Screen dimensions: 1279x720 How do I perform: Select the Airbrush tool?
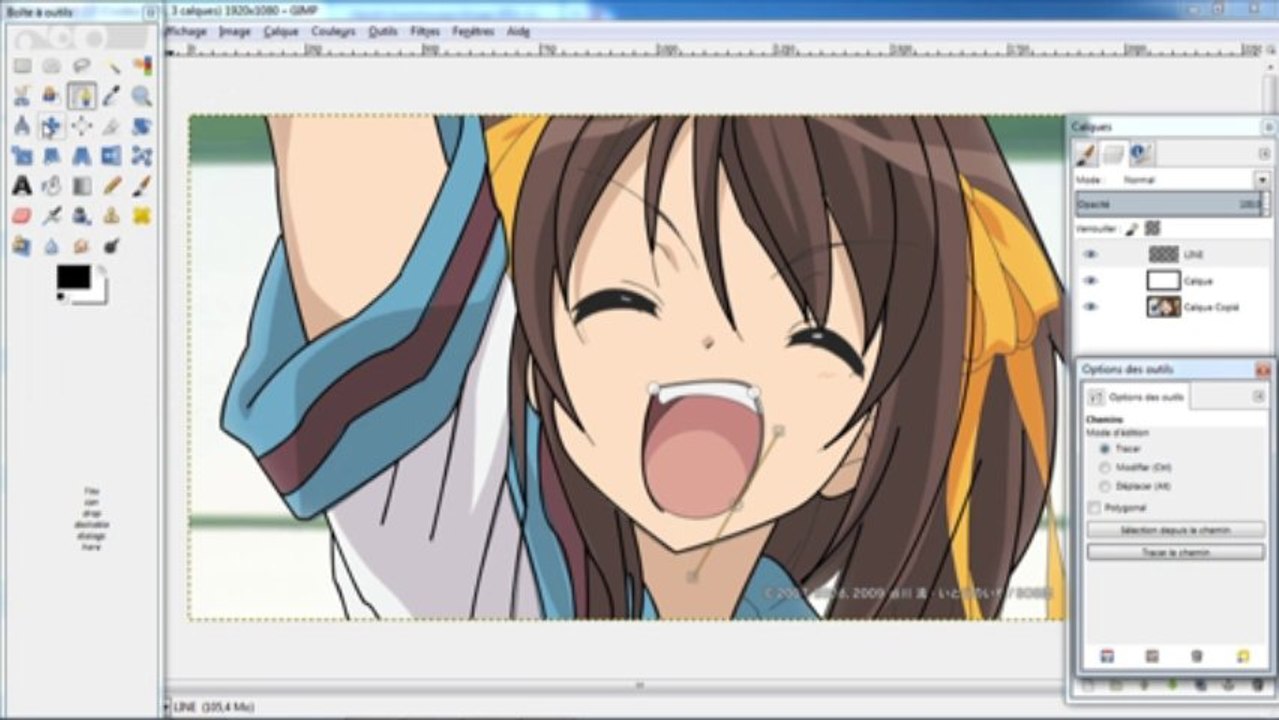coord(52,216)
